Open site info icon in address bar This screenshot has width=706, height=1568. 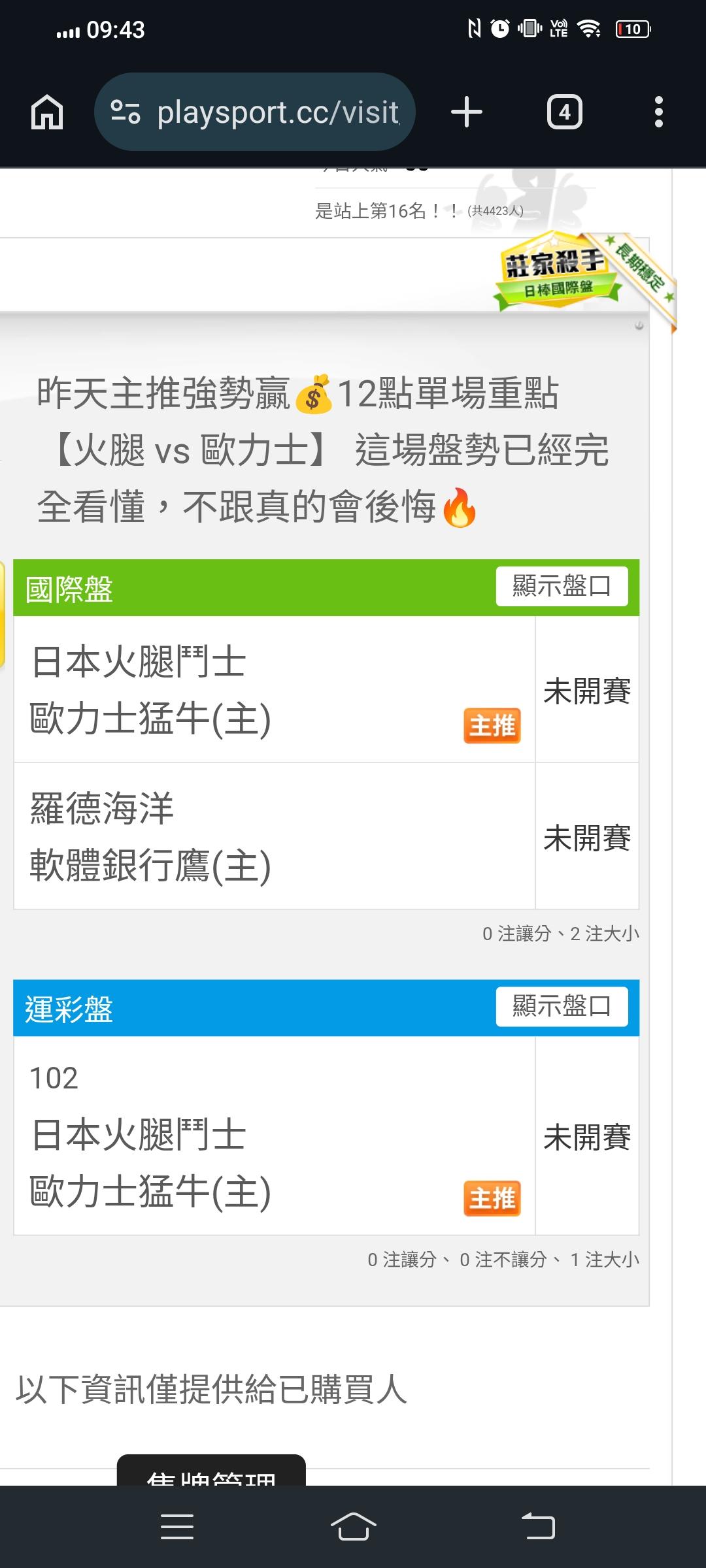click(125, 112)
